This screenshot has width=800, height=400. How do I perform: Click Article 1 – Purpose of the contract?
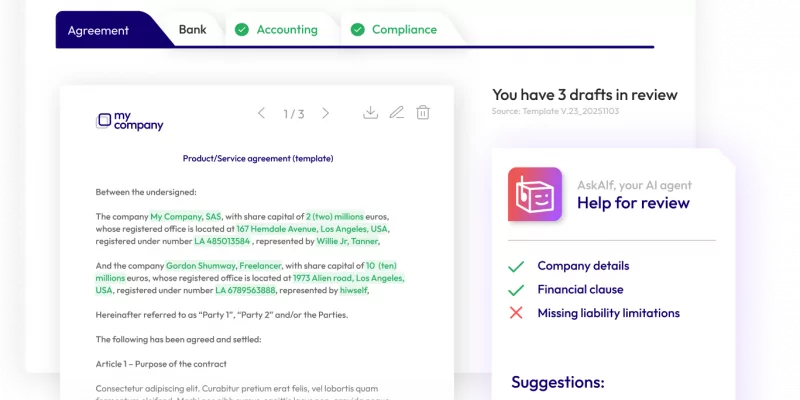point(161,364)
